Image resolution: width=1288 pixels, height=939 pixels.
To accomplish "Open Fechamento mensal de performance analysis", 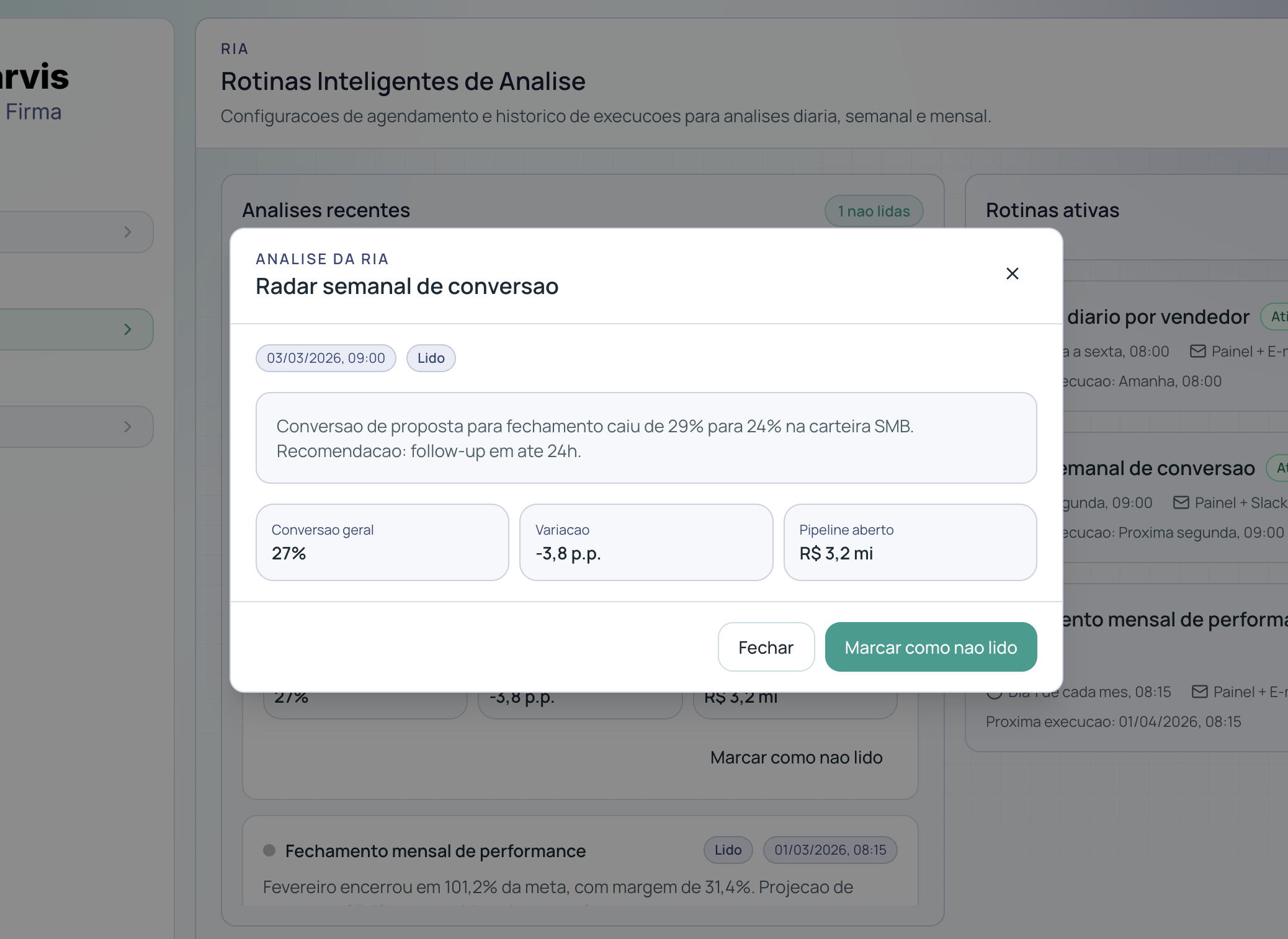I will [x=435, y=851].
